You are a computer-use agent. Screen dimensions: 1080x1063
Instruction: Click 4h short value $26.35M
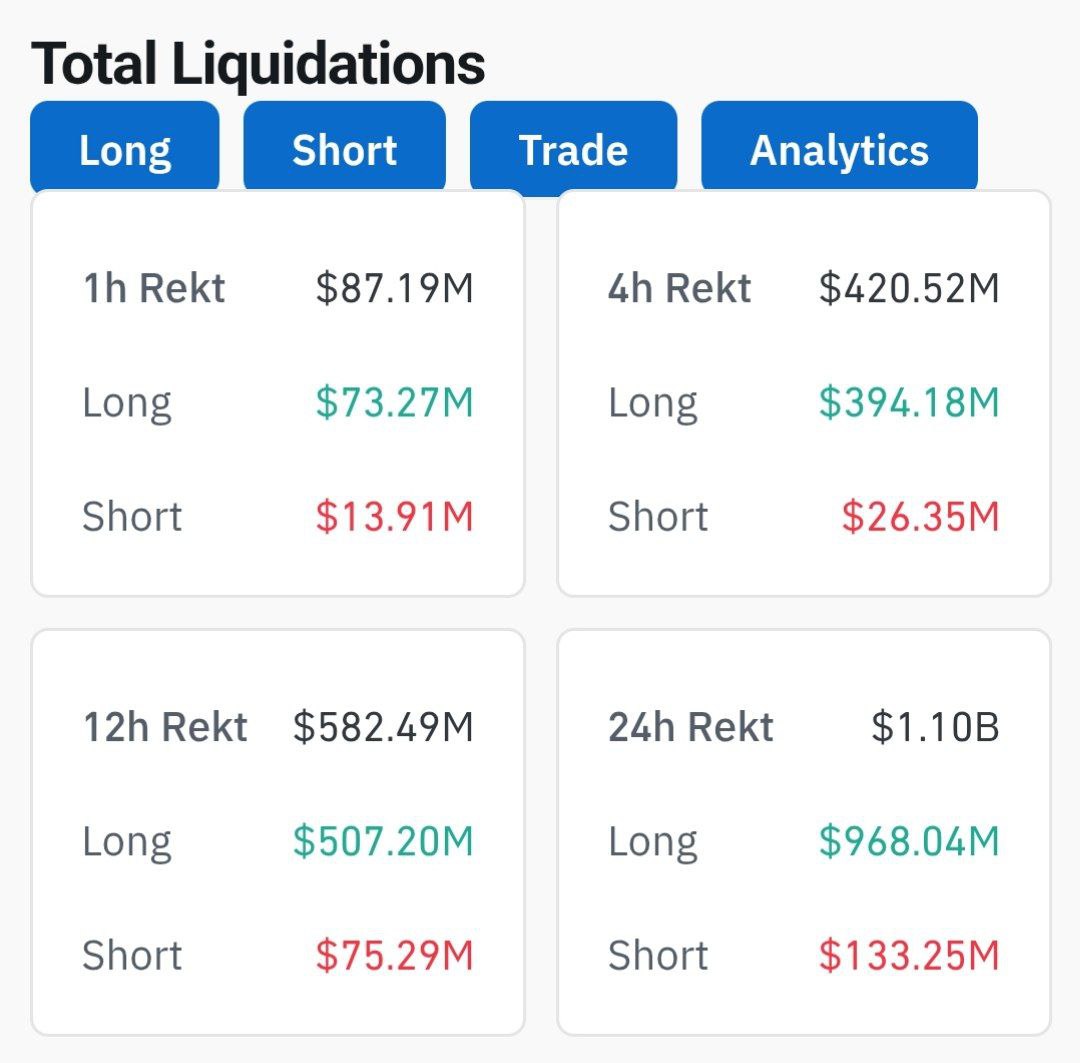click(x=920, y=517)
